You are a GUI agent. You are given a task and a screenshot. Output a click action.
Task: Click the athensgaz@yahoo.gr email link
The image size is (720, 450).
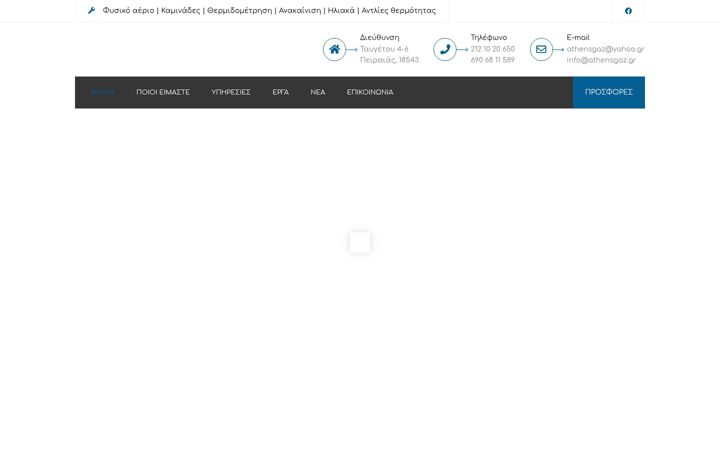(x=605, y=49)
